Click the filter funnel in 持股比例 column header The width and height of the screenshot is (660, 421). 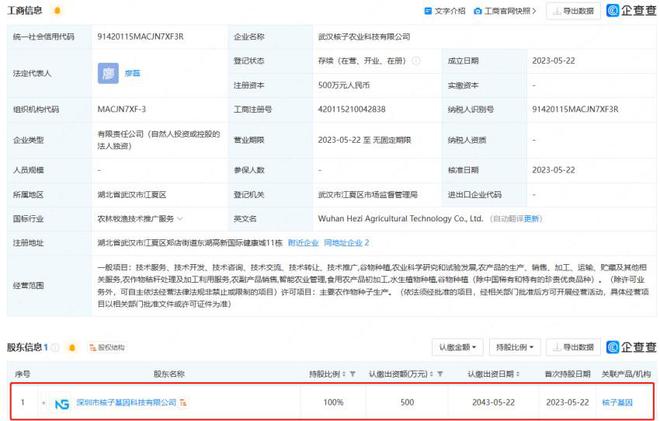(352, 374)
